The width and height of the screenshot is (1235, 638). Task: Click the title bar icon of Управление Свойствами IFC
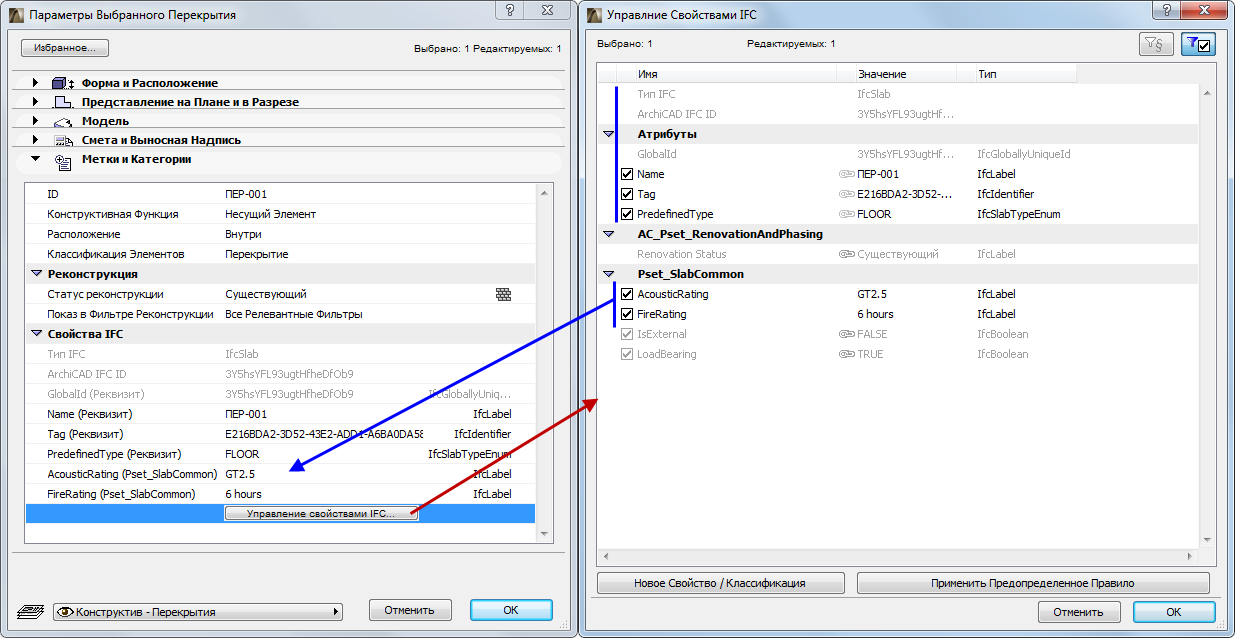[x=594, y=15]
